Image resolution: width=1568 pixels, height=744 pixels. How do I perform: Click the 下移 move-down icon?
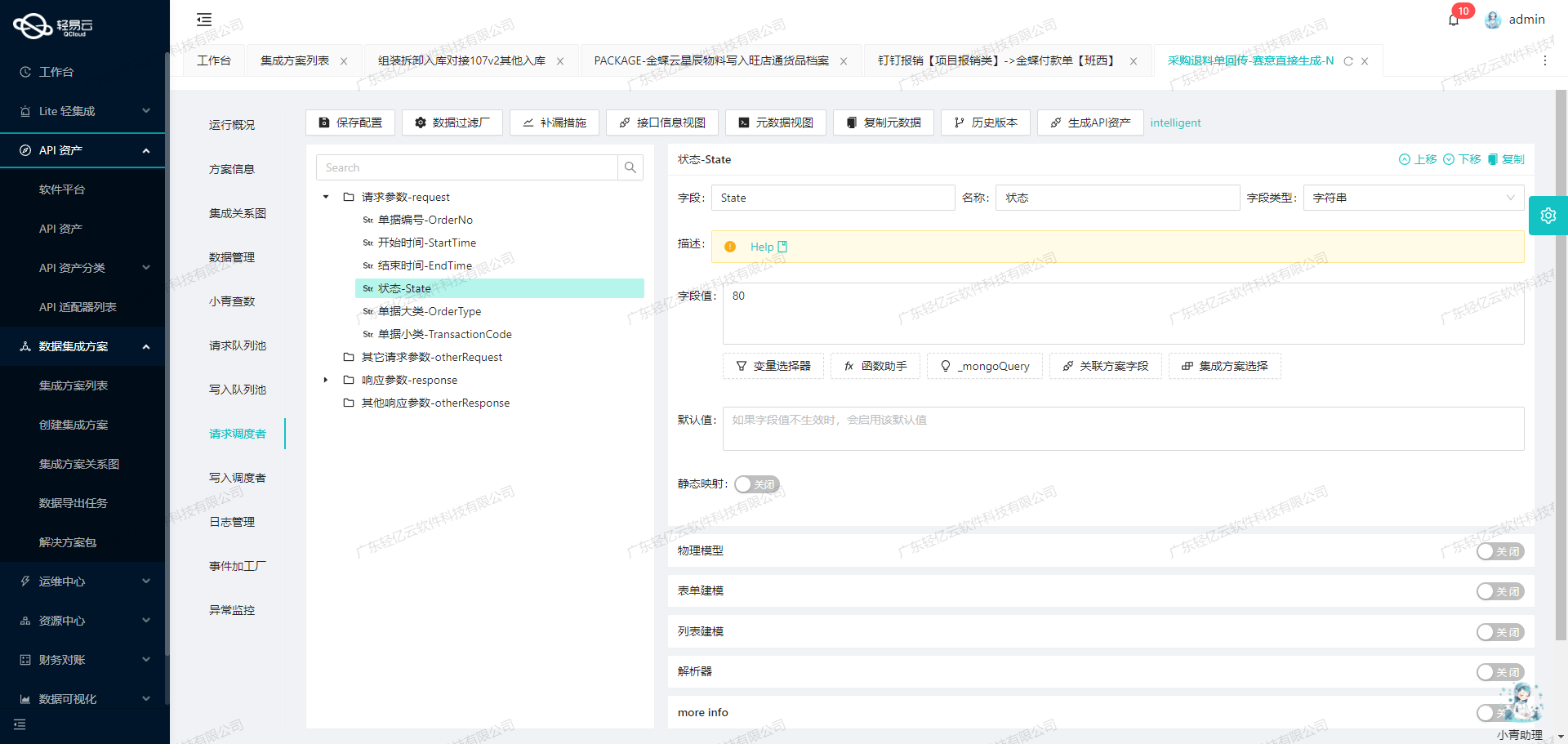[1449, 159]
